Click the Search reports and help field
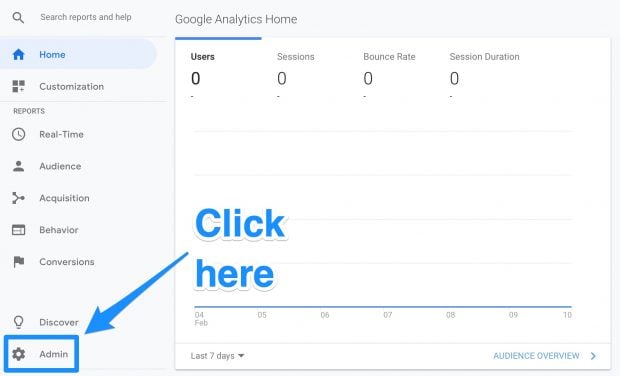The width and height of the screenshot is (620, 376). tap(86, 17)
